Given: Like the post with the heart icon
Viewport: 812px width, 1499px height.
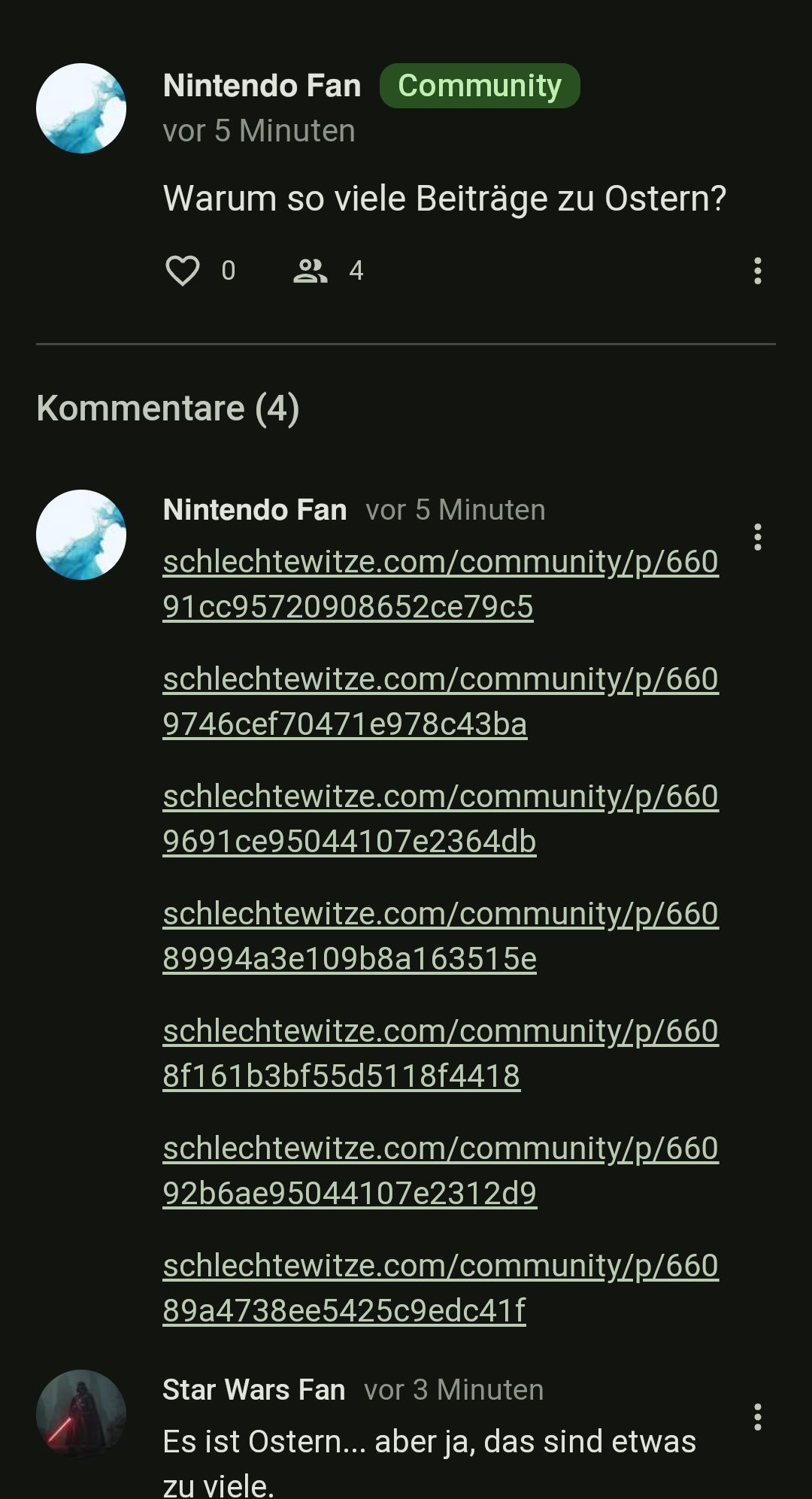Looking at the screenshot, I should [x=183, y=271].
